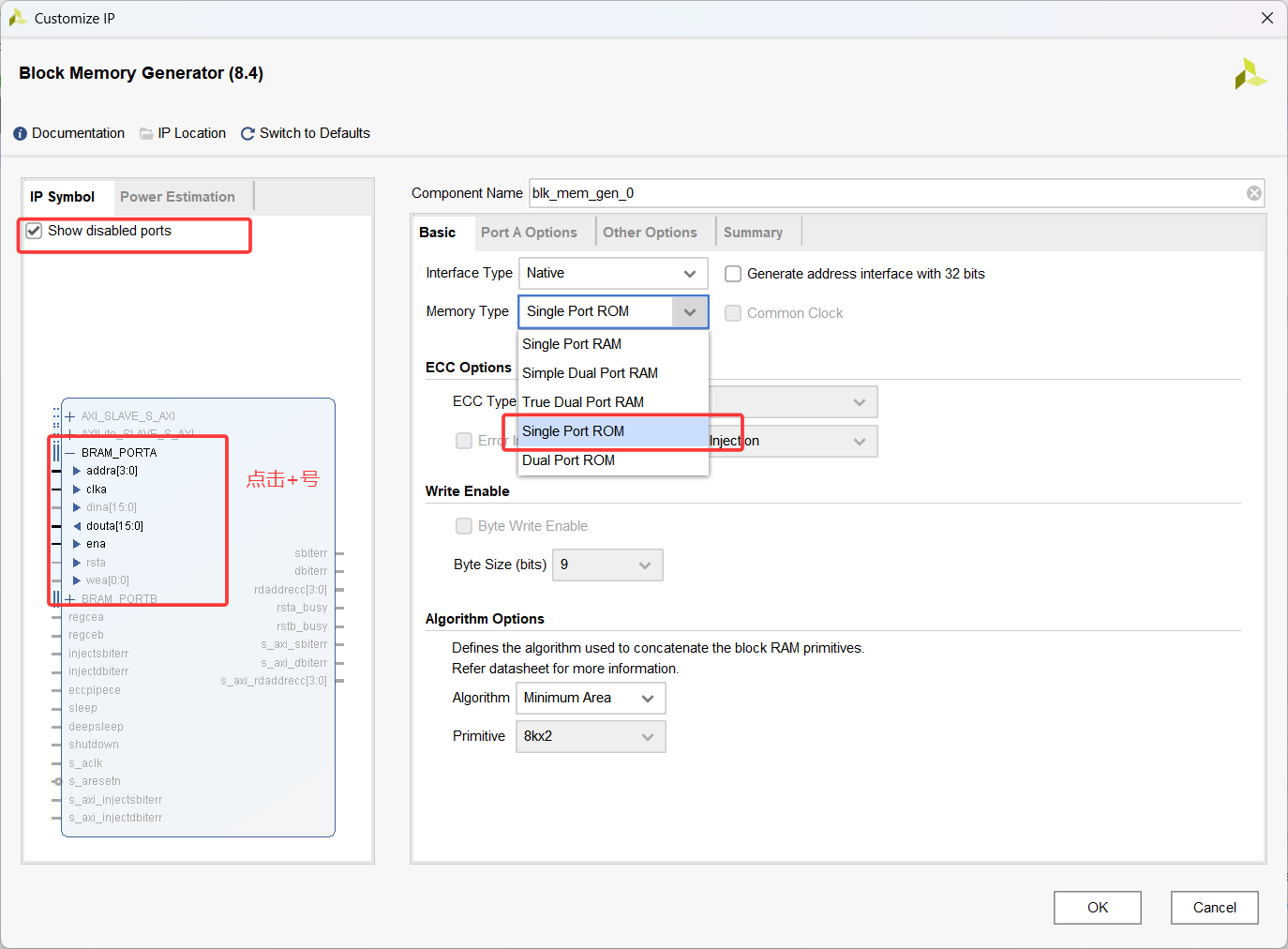Viewport: 1288px width, 949px height.
Task: Toggle the Error Injection Pins checkbox
Action: pyautogui.click(x=464, y=441)
